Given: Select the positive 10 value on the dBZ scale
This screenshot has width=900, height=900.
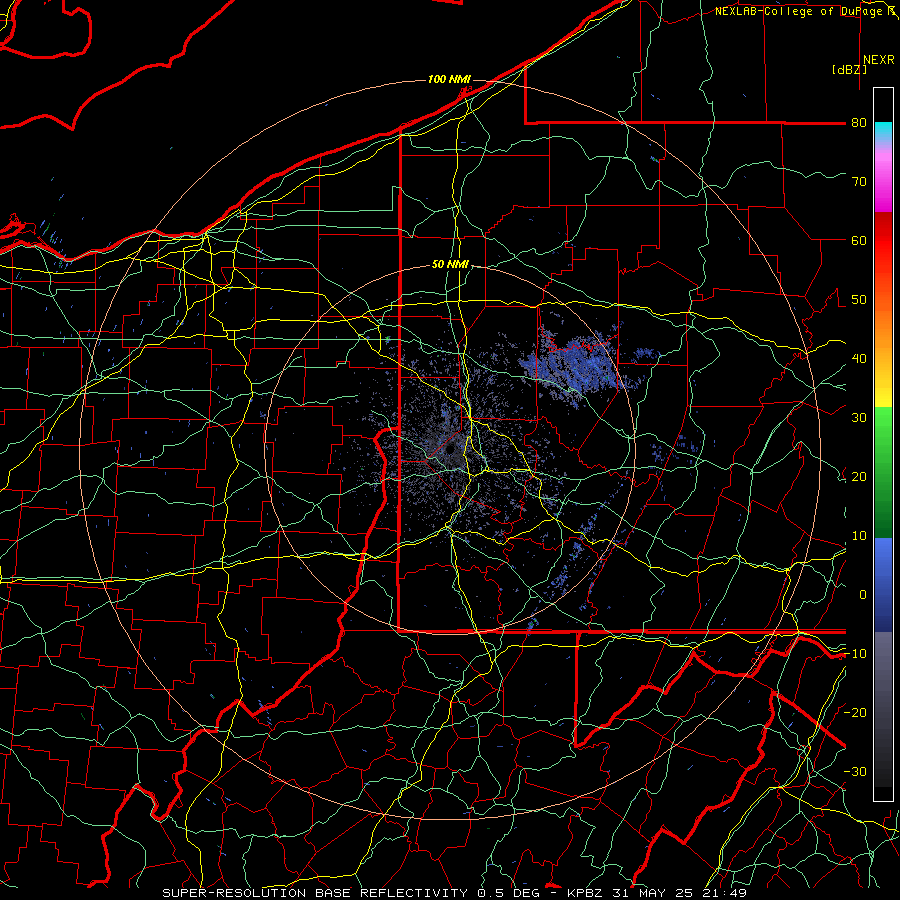Looking at the screenshot, I should tap(859, 536).
